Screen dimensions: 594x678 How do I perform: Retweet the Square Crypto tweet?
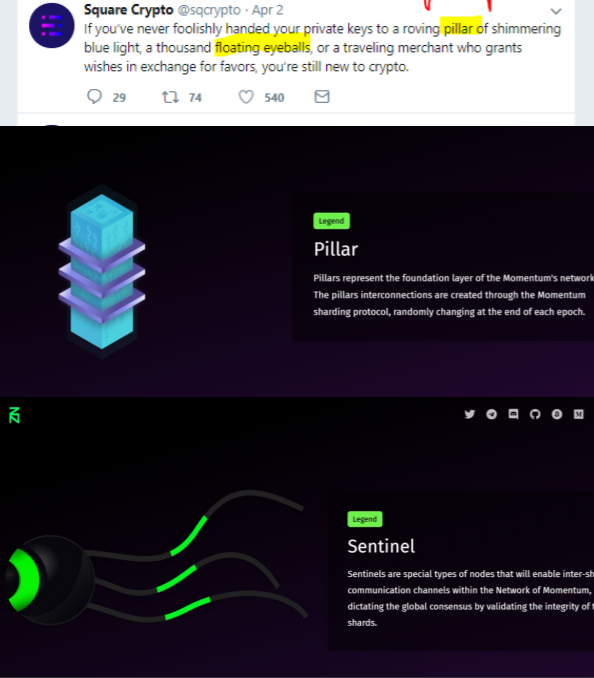tap(170, 97)
